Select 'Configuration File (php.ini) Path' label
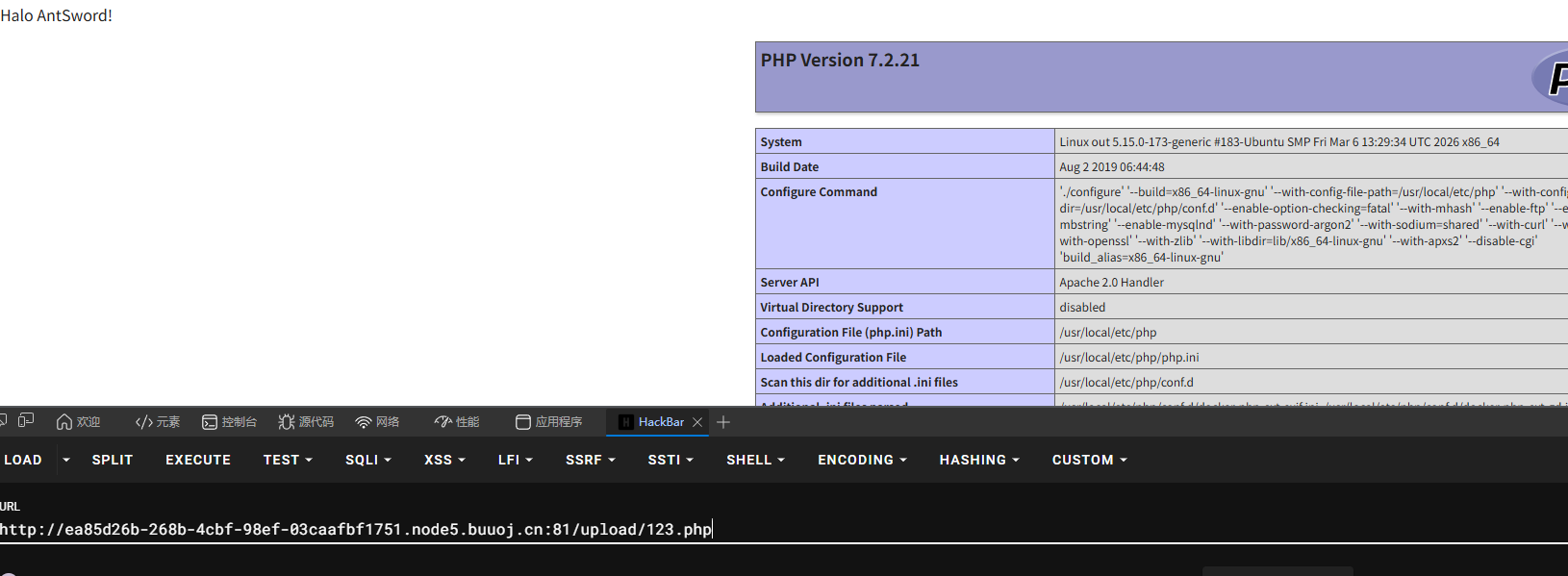Screen dimensions: 1568x576 pos(850,332)
